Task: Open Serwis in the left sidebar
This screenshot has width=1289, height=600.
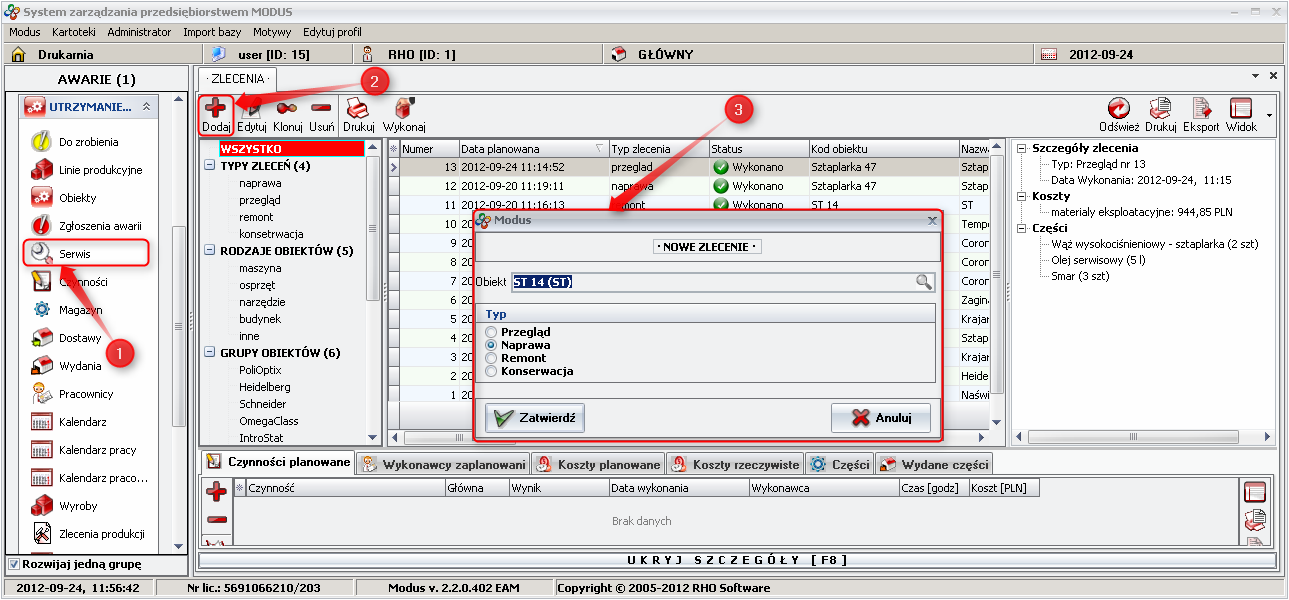Action: click(74, 254)
